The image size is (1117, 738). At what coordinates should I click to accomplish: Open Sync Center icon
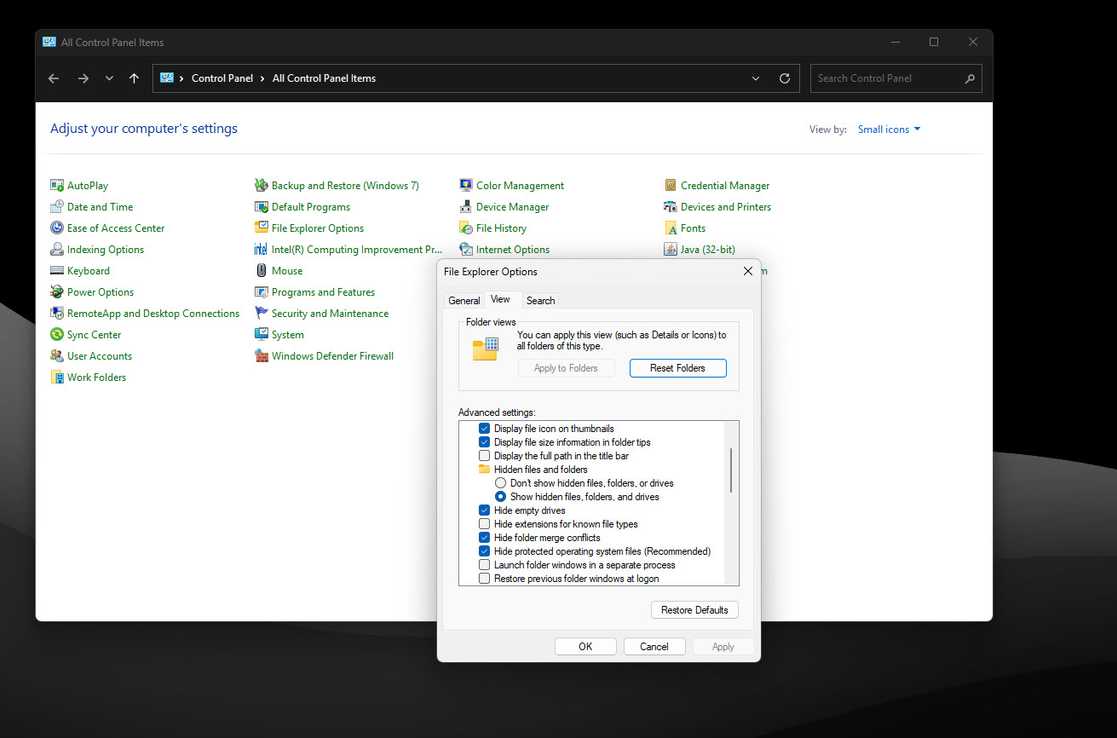[x=57, y=336]
